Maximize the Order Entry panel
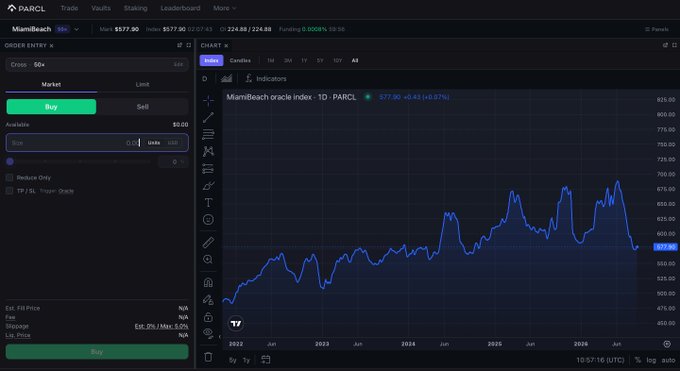The image size is (680, 371). pos(189,45)
